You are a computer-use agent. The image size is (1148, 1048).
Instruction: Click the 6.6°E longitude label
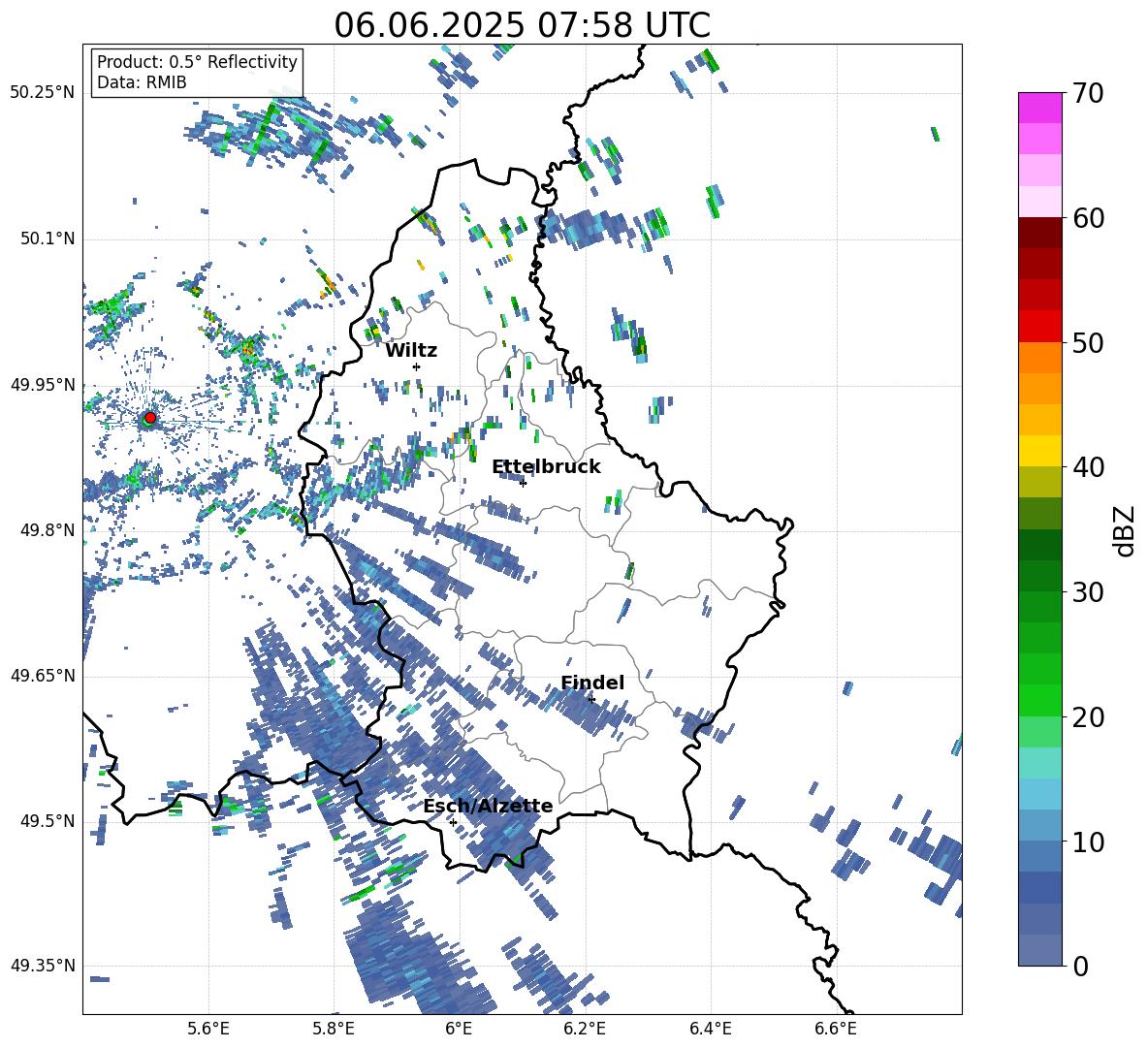coord(836,1029)
